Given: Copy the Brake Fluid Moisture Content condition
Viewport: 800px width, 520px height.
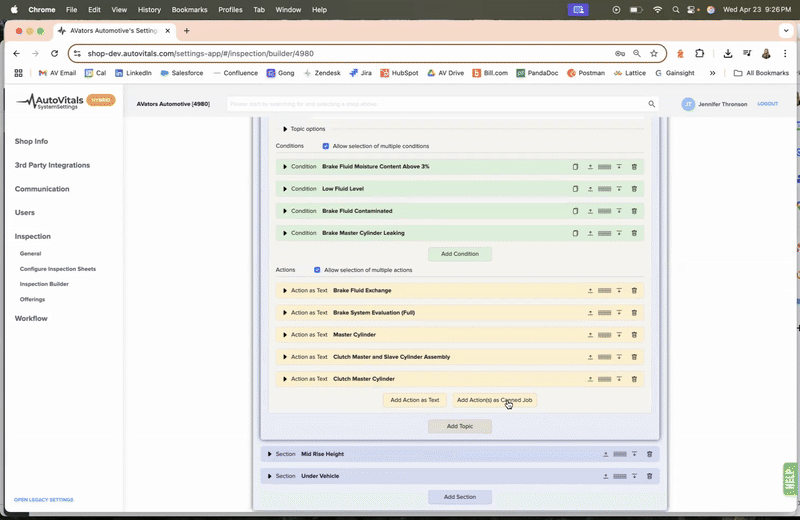Looking at the screenshot, I should [575, 167].
